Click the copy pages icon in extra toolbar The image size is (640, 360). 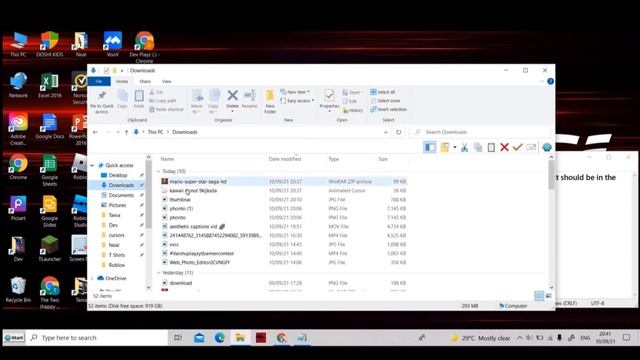pos(478,147)
